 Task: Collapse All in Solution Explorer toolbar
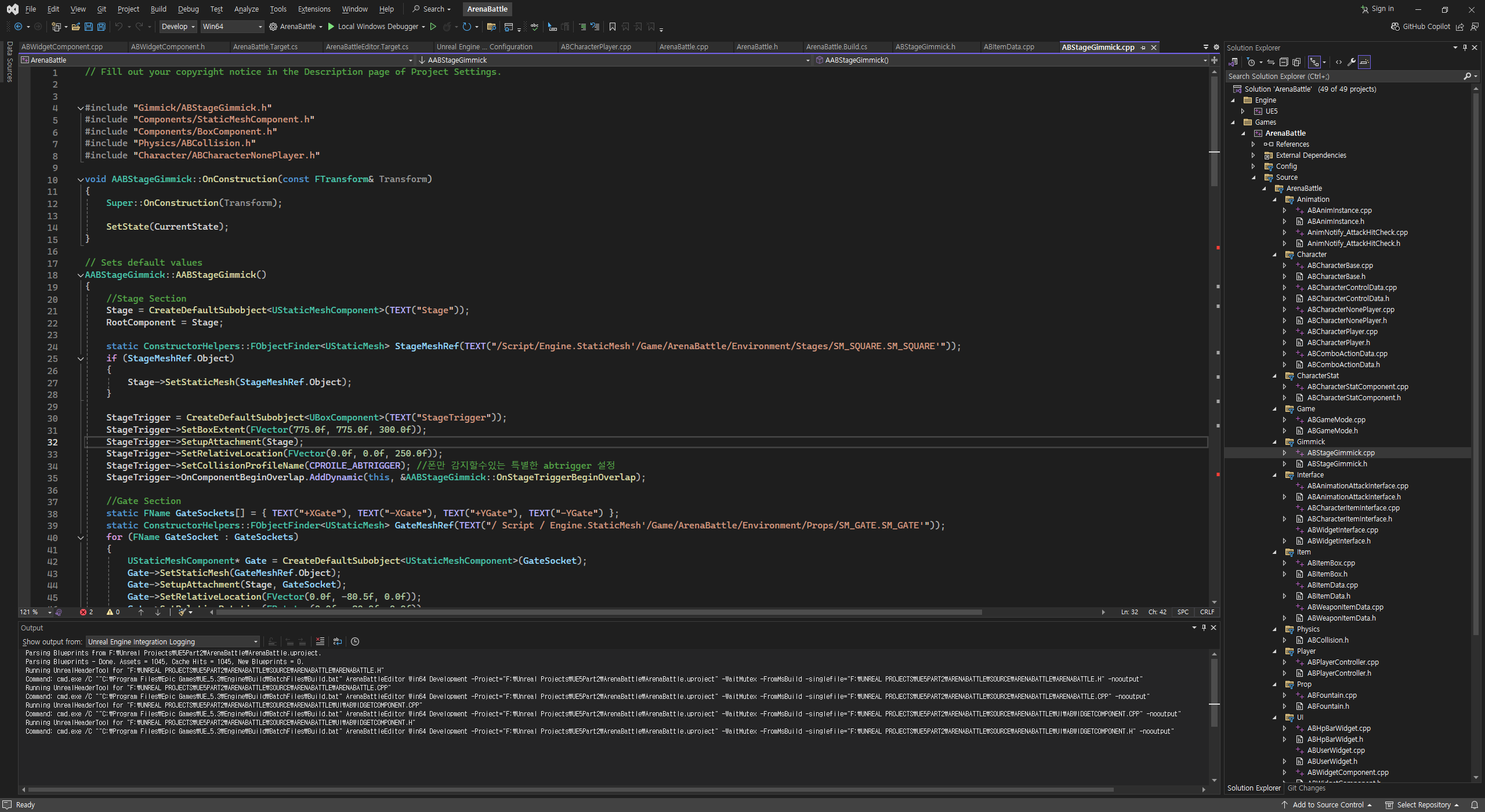(1284, 62)
